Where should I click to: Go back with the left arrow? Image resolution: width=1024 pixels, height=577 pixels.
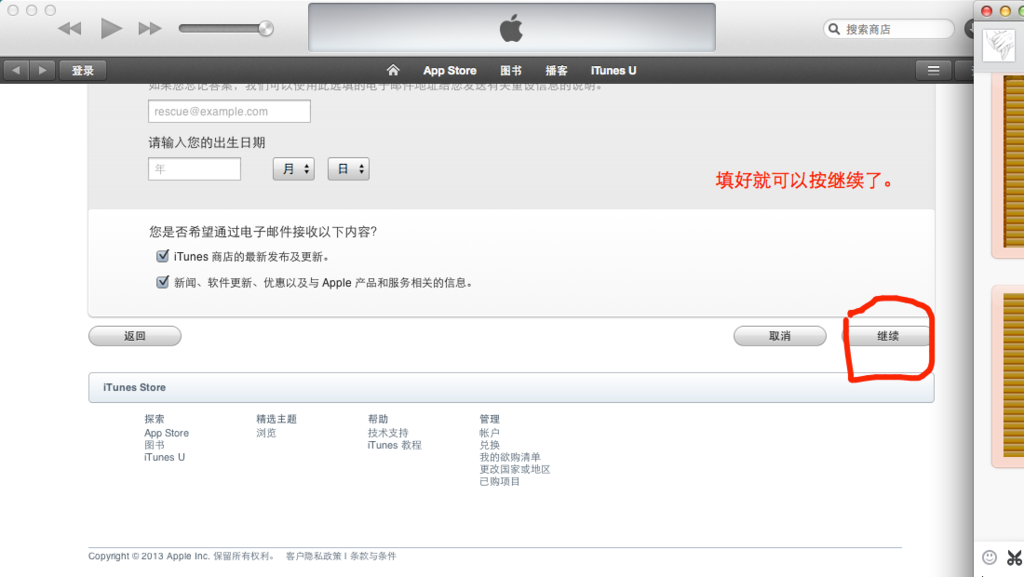coord(16,70)
